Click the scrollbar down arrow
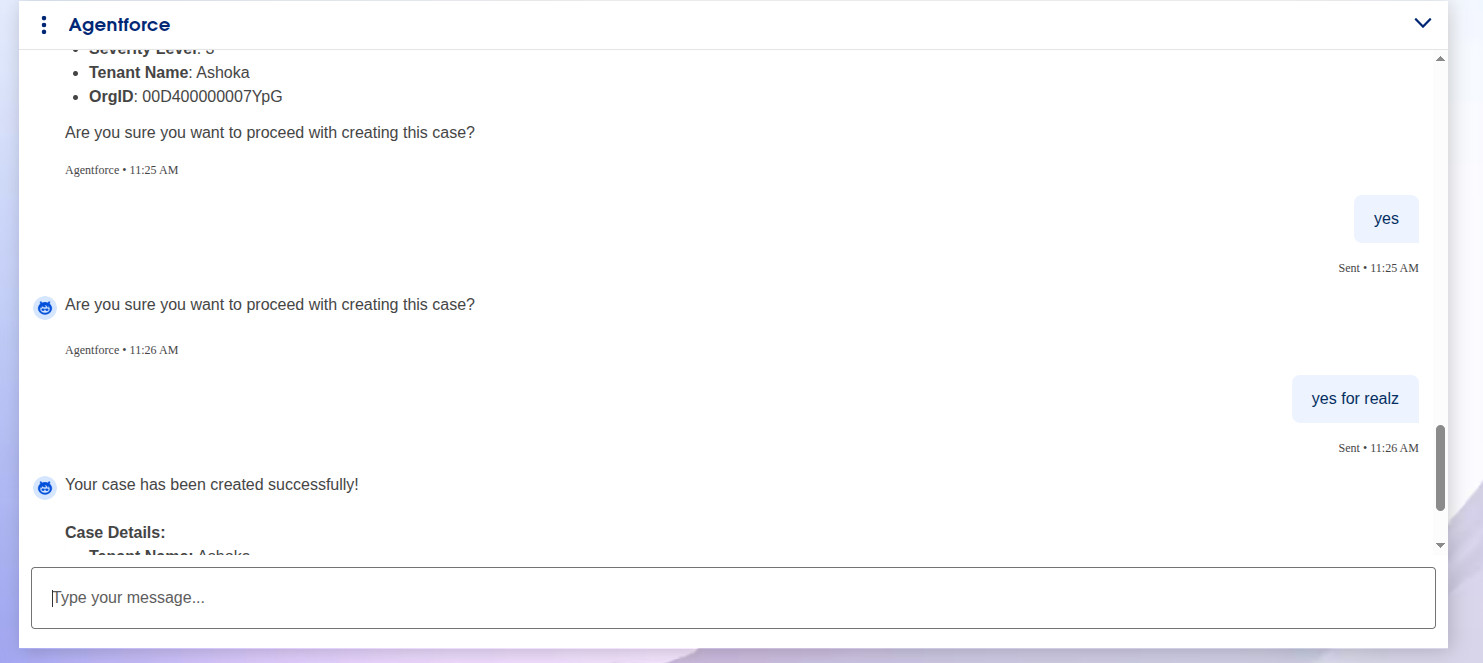Viewport: 1483px width, 663px height. coord(1440,545)
